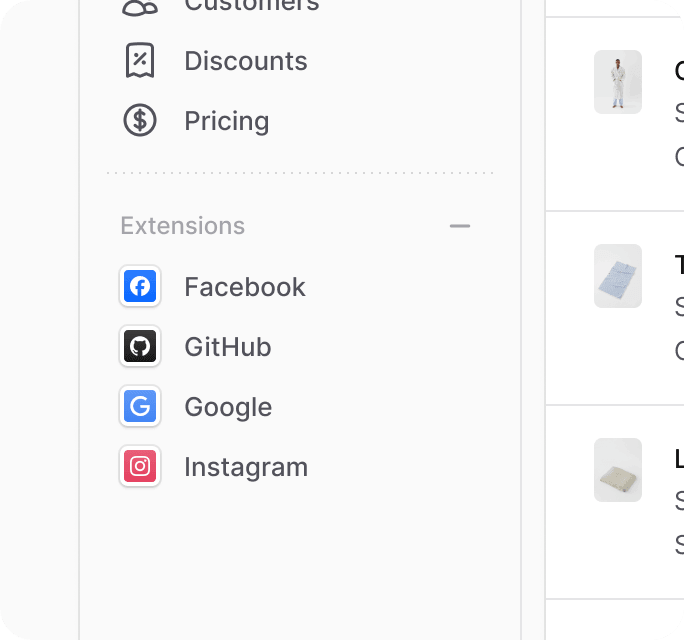Open the Instagram extension link
The image size is (684, 640).
(x=300, y=466)
